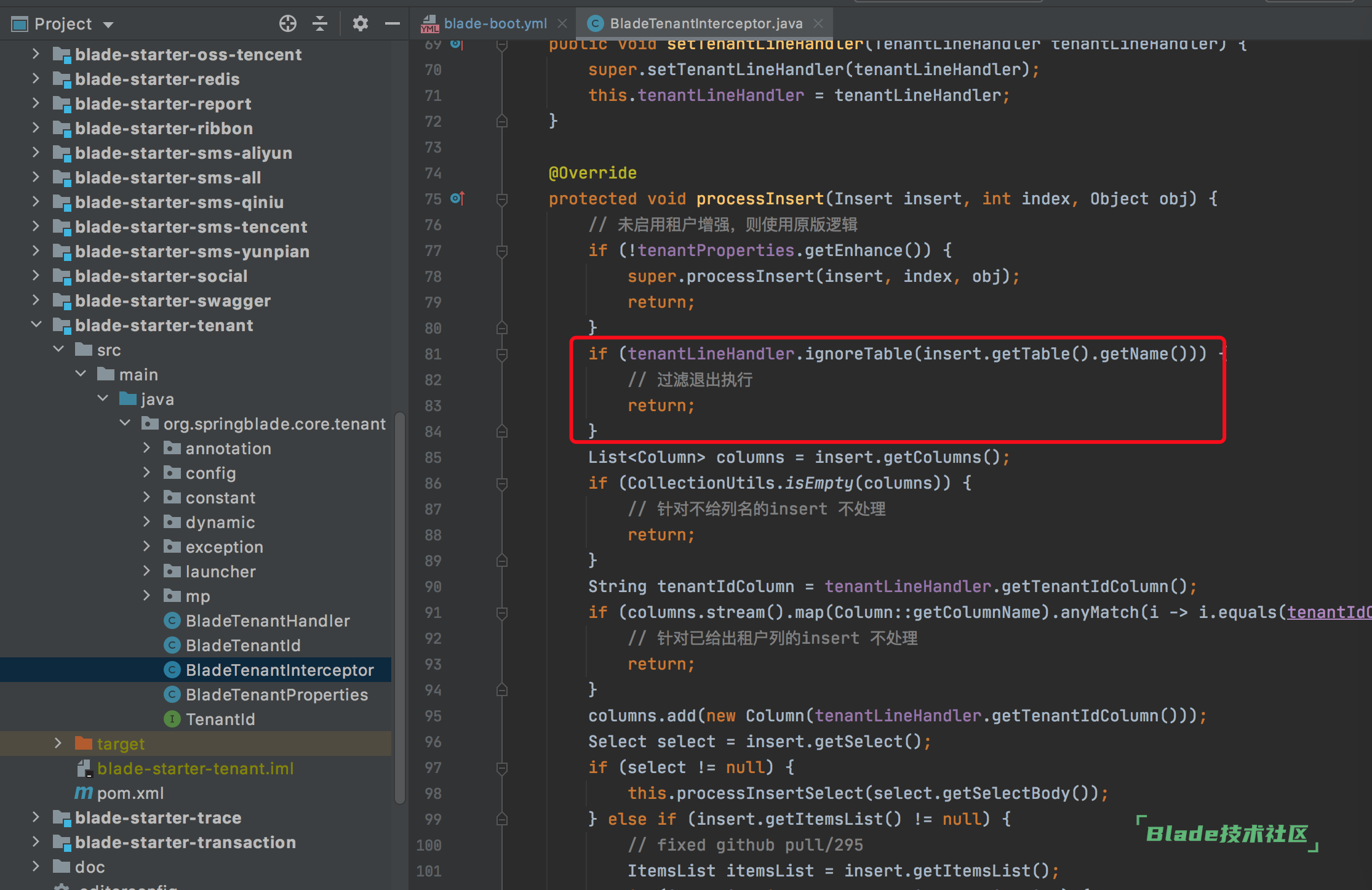Switch to BladeTenantInterceptor.java tab
The image size is (1372, 890).
[706, 23]
